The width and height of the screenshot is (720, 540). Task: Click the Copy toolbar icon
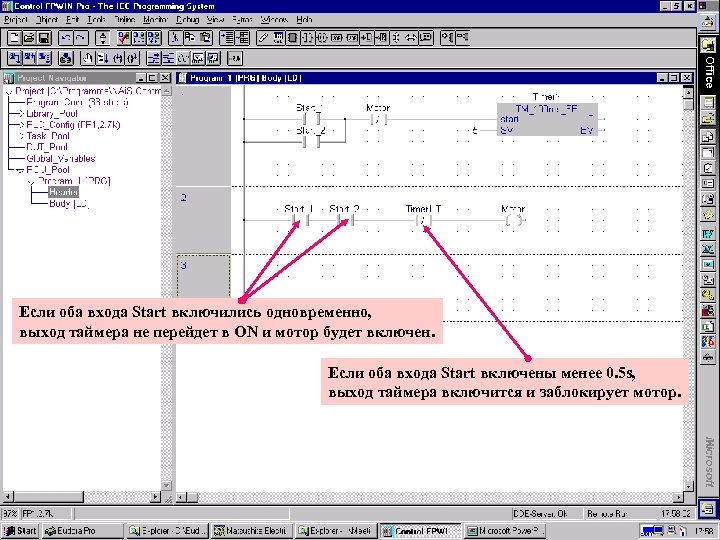pyautogui.click(x=190, y=38)
